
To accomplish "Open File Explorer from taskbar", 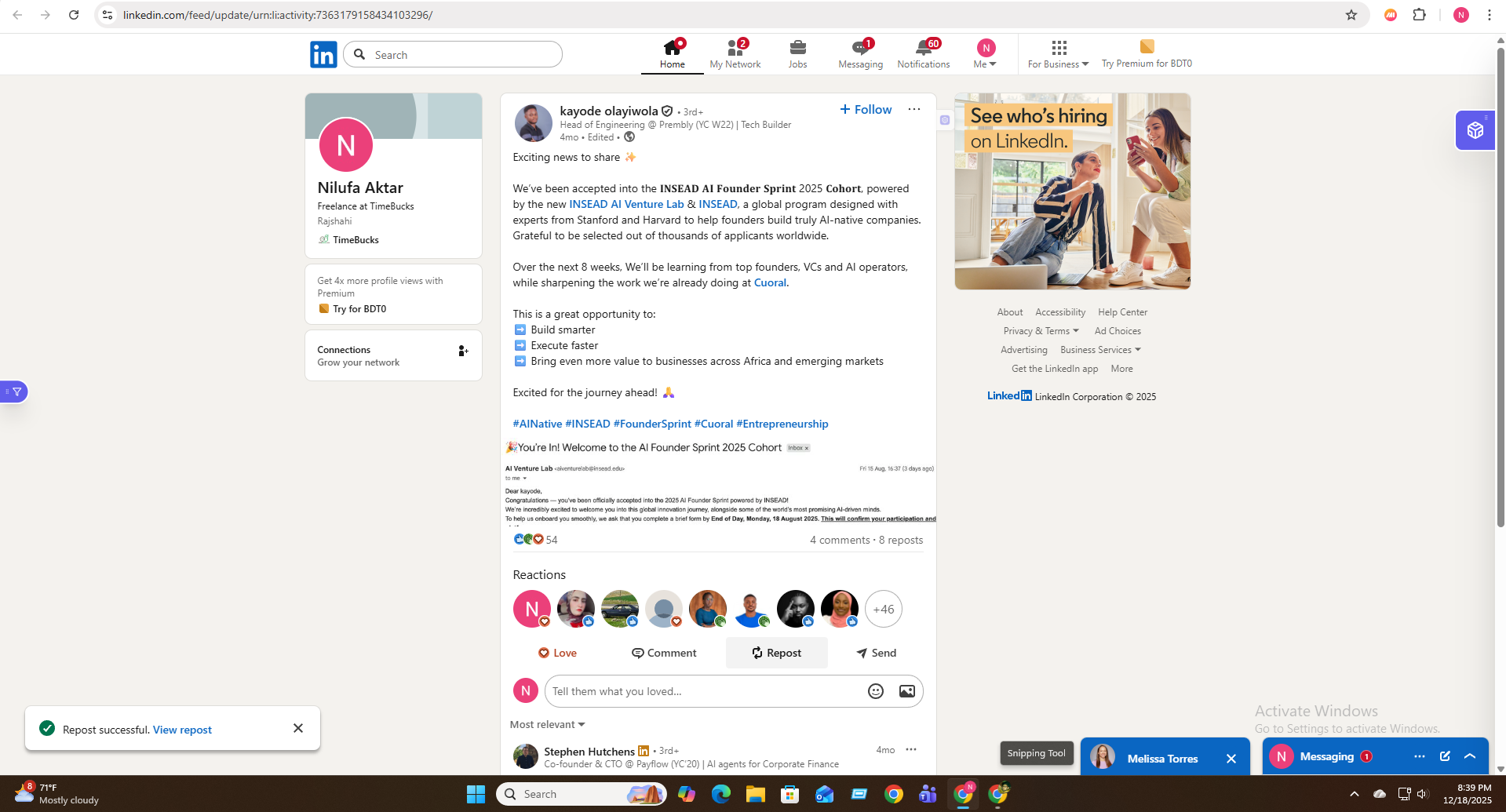I will 755,794.
